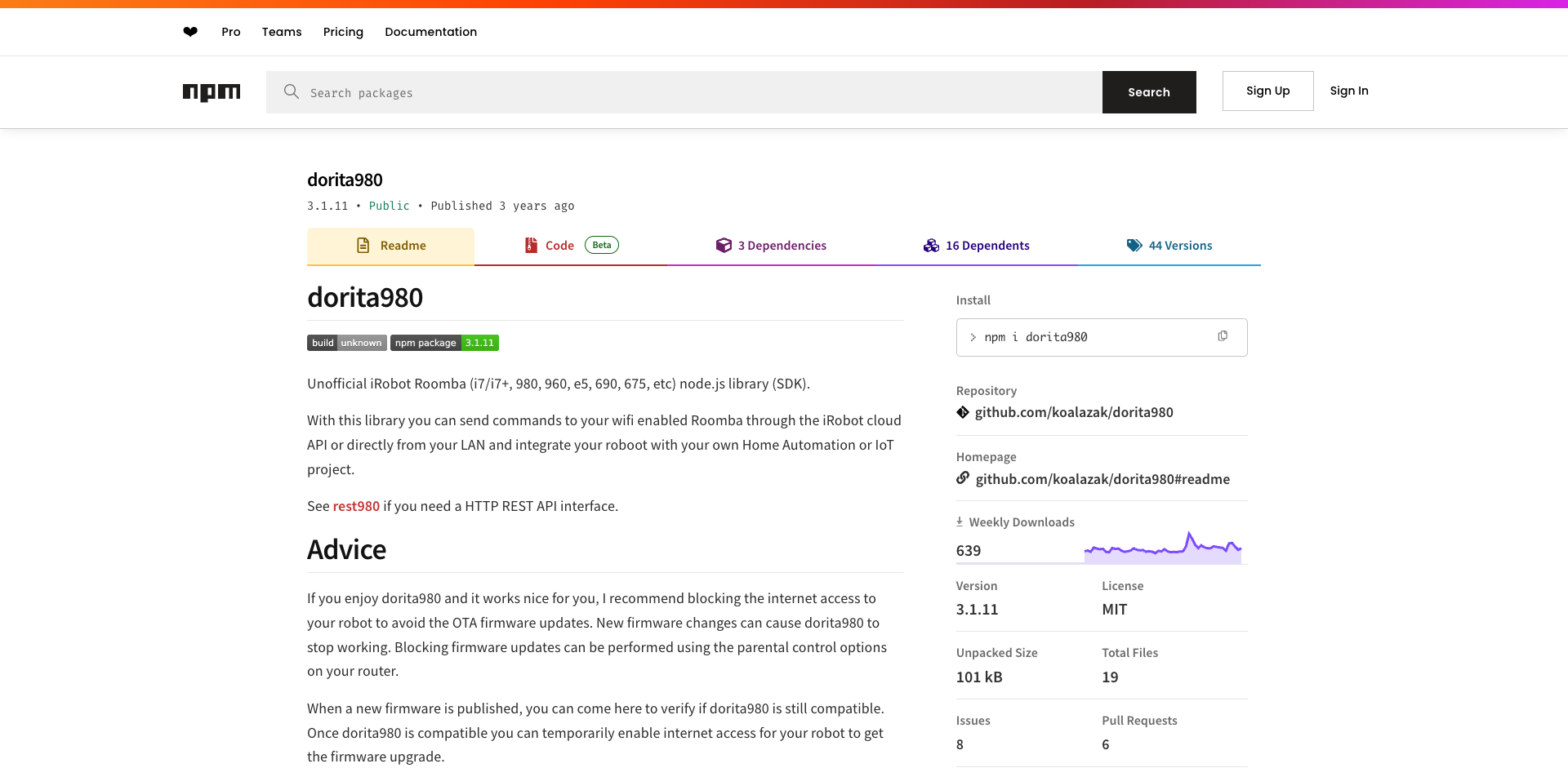Copy the npm install command
This screenshot has width=1568, height=768.
(x=1223, y=336)
